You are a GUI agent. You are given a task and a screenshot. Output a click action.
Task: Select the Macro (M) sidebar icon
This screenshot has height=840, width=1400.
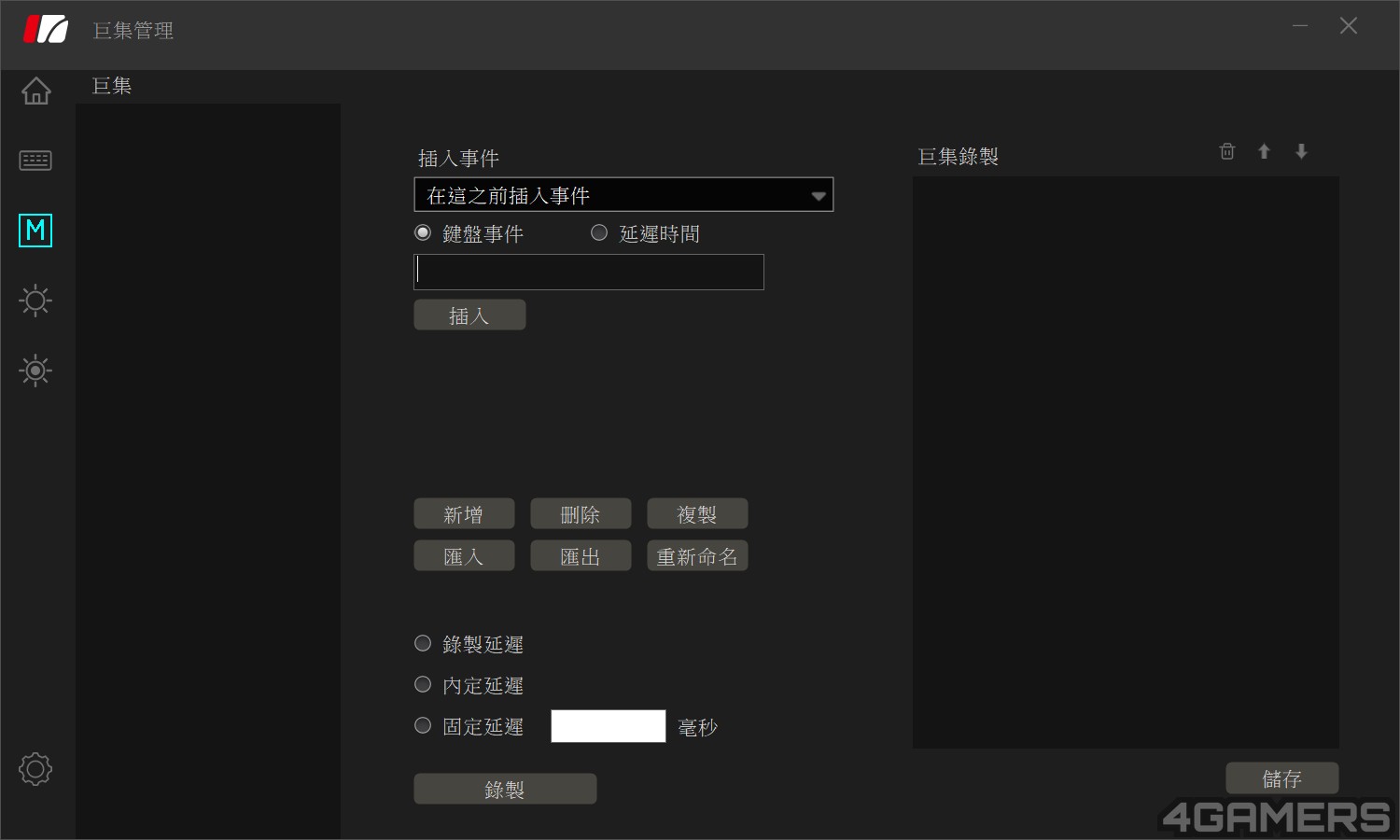pos(35,230)
